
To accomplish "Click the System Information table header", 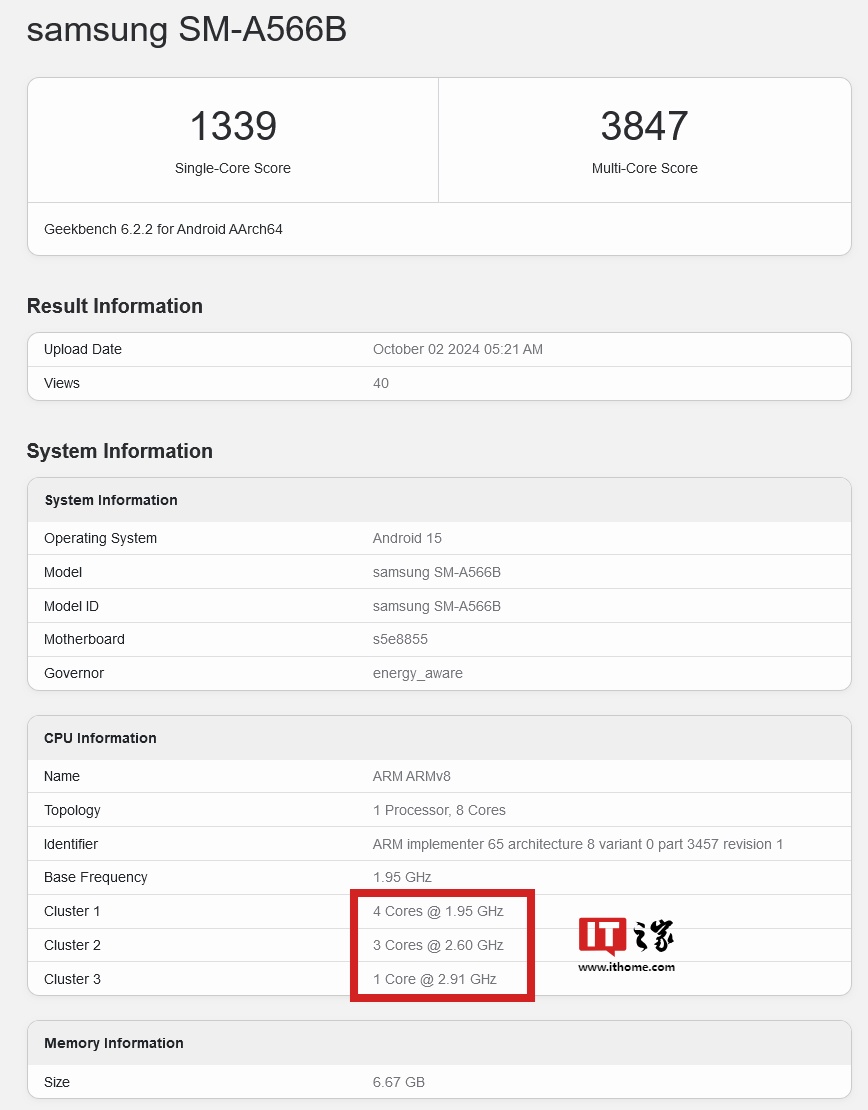I will tap(111, 500).
